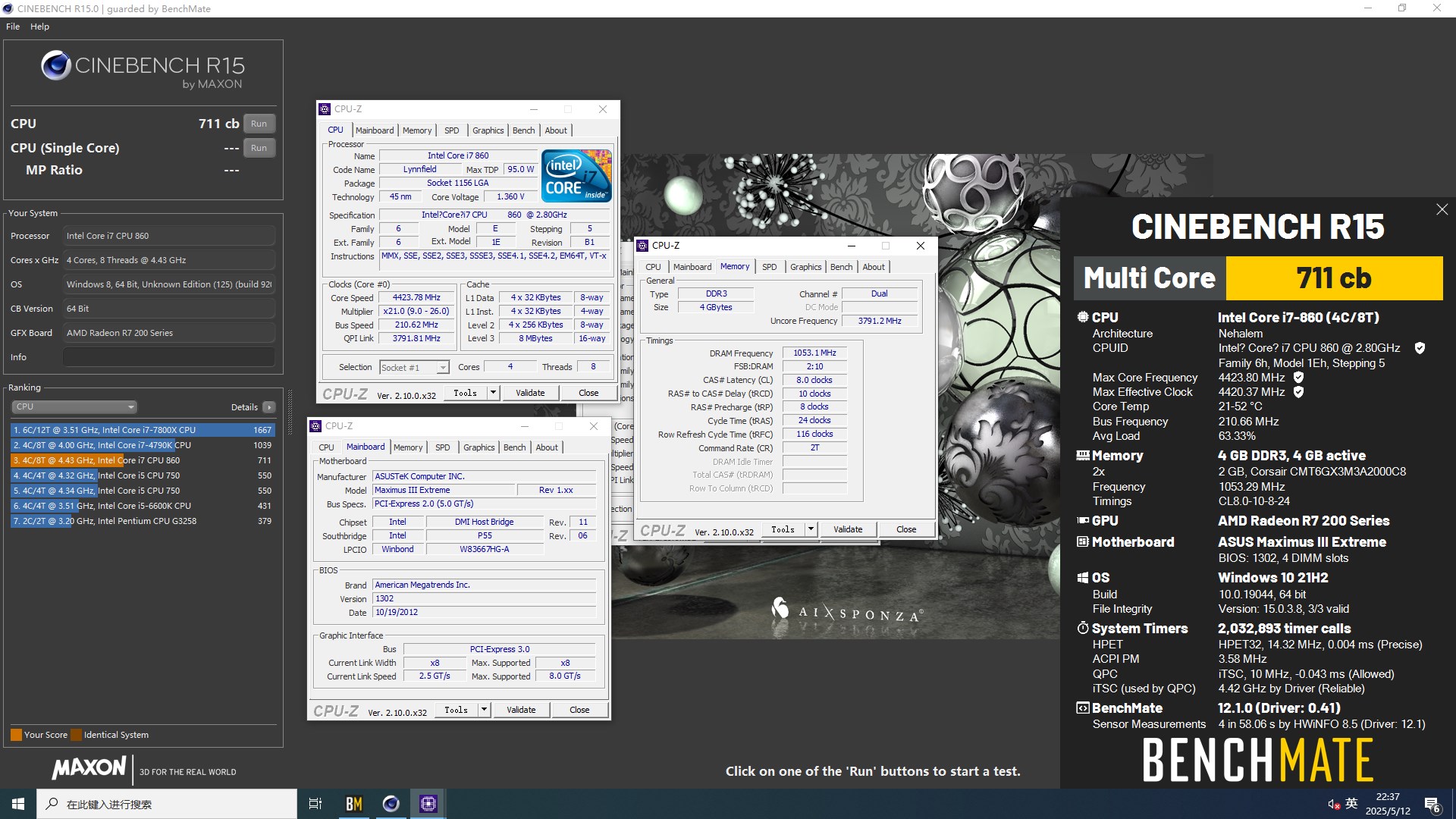1456x819 pixels.
Task: Click the Windows taskbar search box
Action: 167,804
